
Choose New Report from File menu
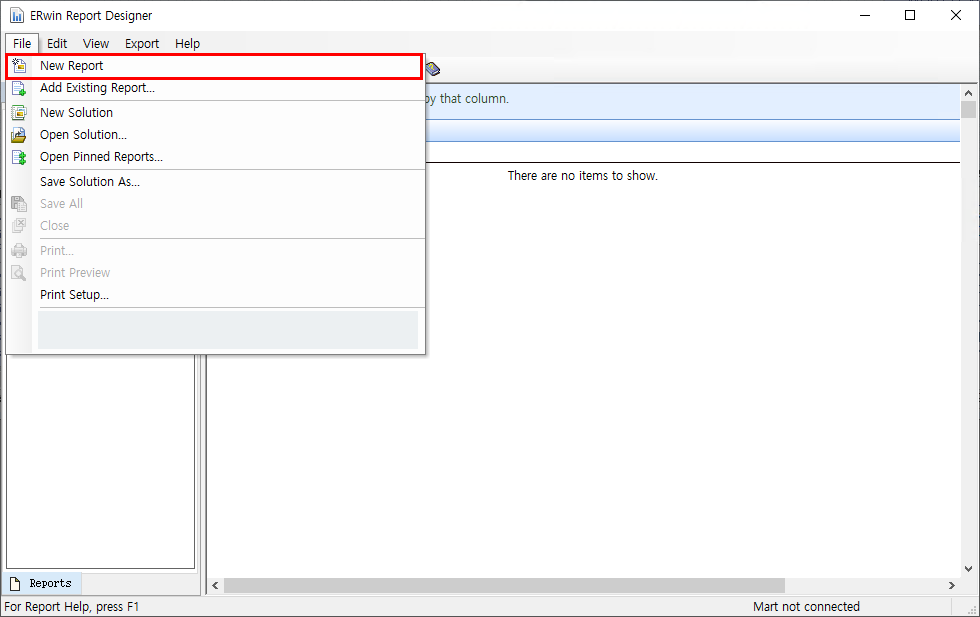coord(215,66)
